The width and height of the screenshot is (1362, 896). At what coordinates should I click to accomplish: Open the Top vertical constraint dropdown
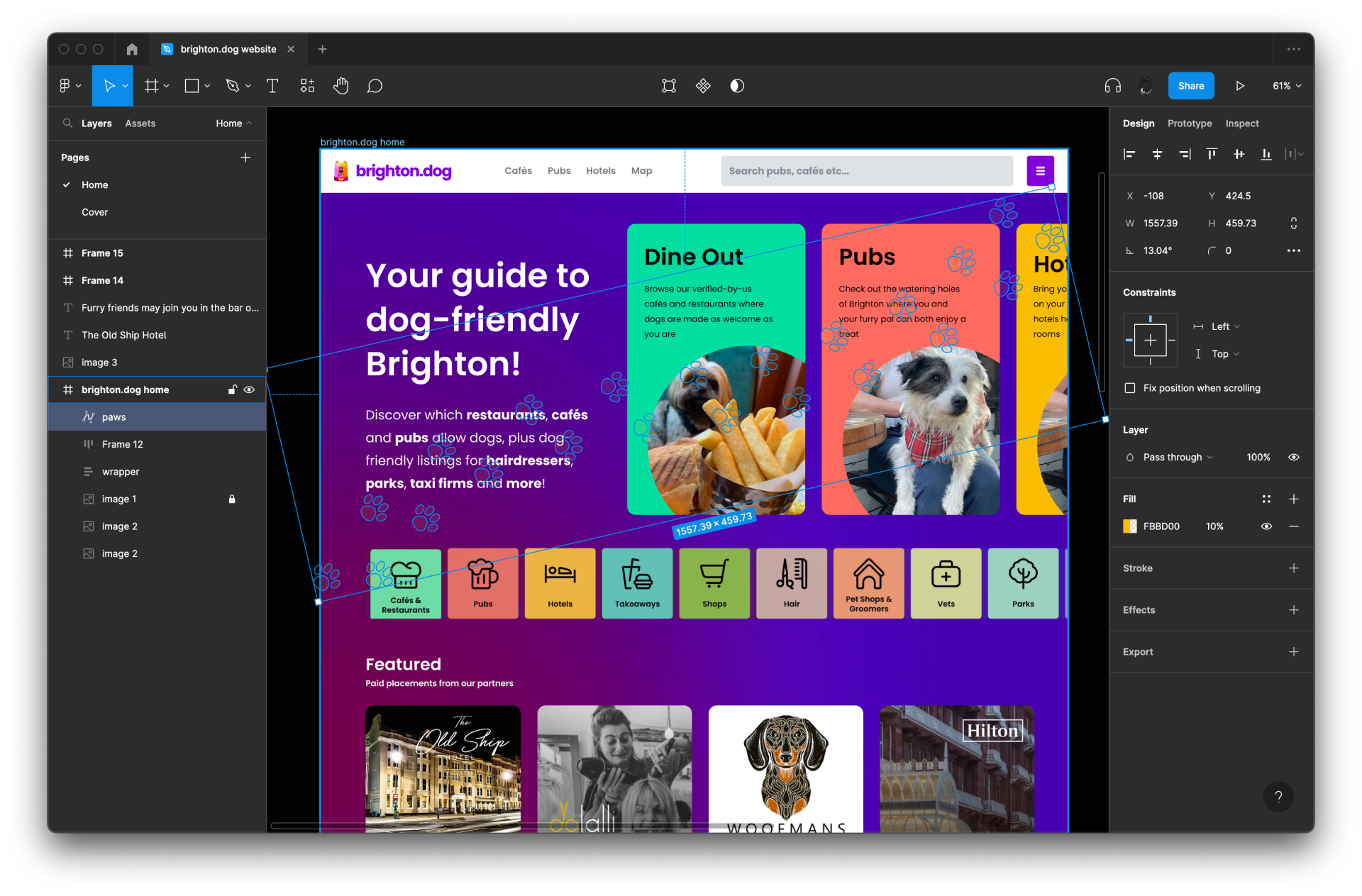[x=1225, y=354]
